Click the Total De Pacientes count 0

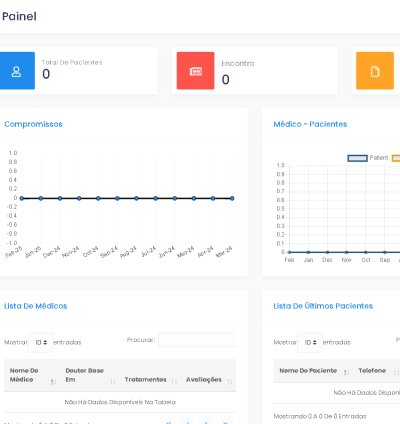[x=46, y=74]
